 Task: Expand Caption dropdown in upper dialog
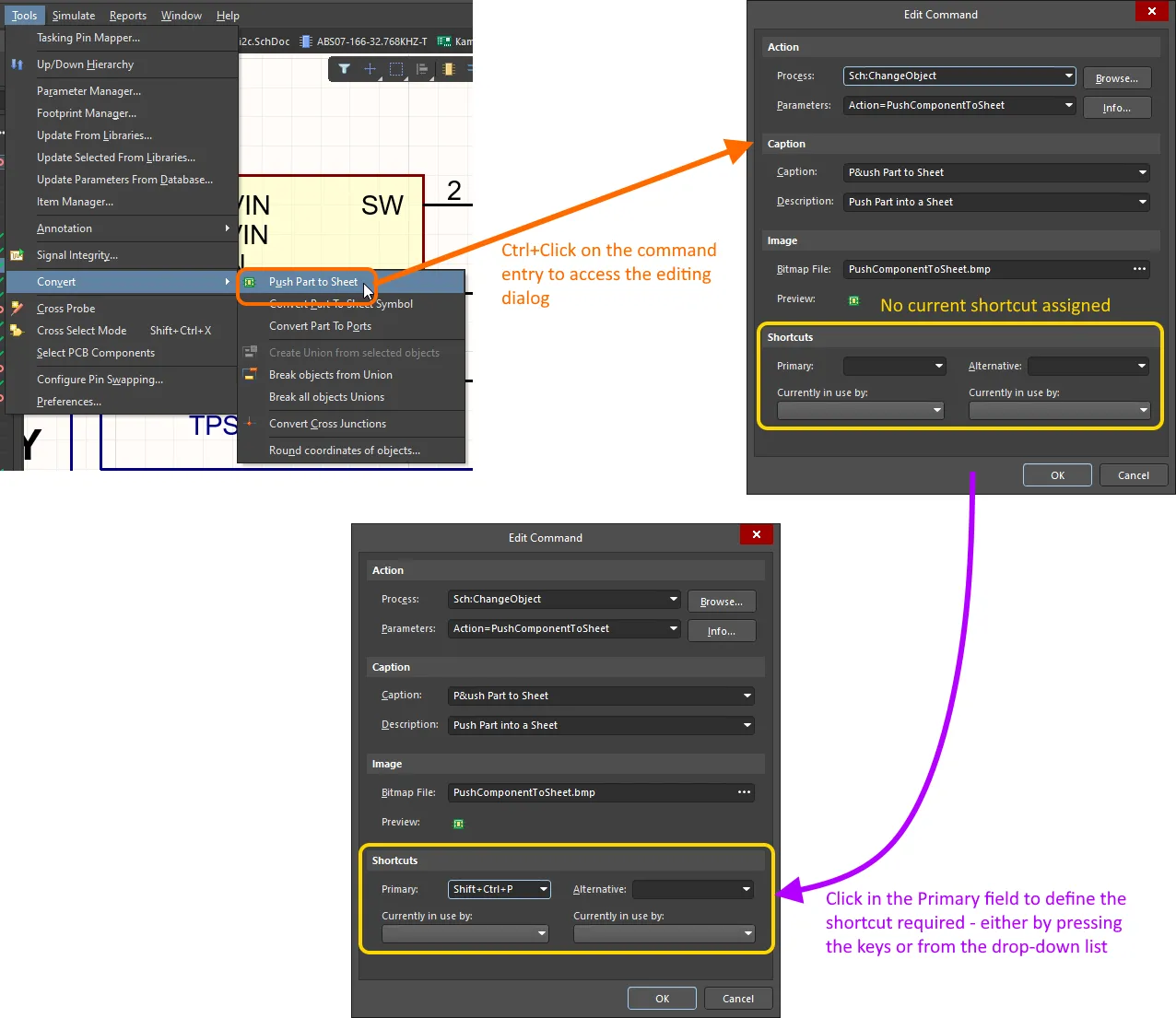[x=1143, y=172]
